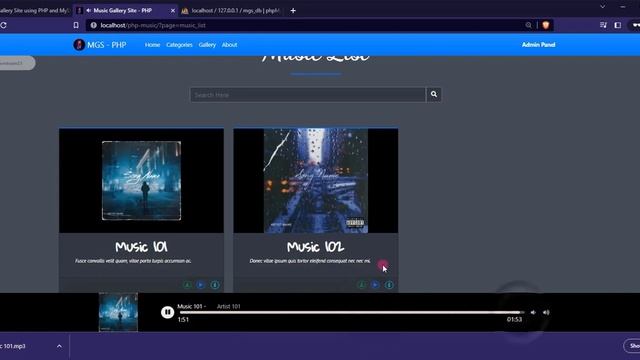640x360 pixels.
Task: Open Categories in the site navbar
Action: coord(179,45)
